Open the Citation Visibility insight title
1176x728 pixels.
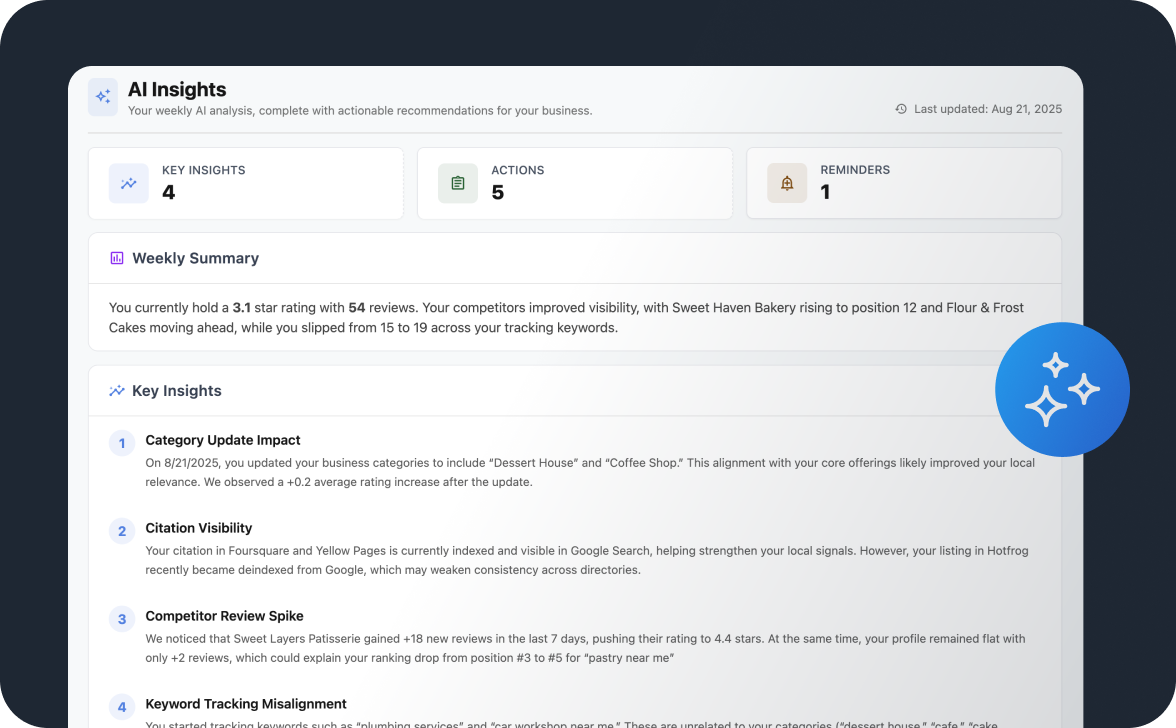click(199, 528)
